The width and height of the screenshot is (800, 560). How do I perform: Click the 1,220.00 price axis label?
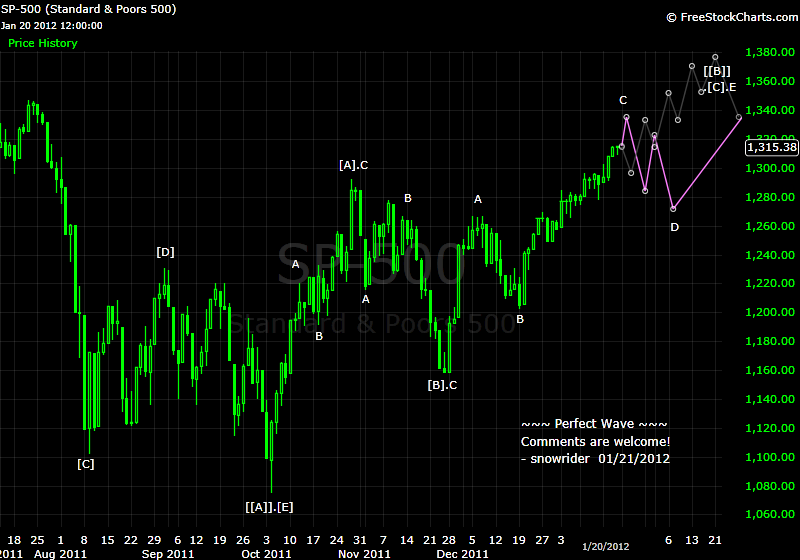(770, 283)
